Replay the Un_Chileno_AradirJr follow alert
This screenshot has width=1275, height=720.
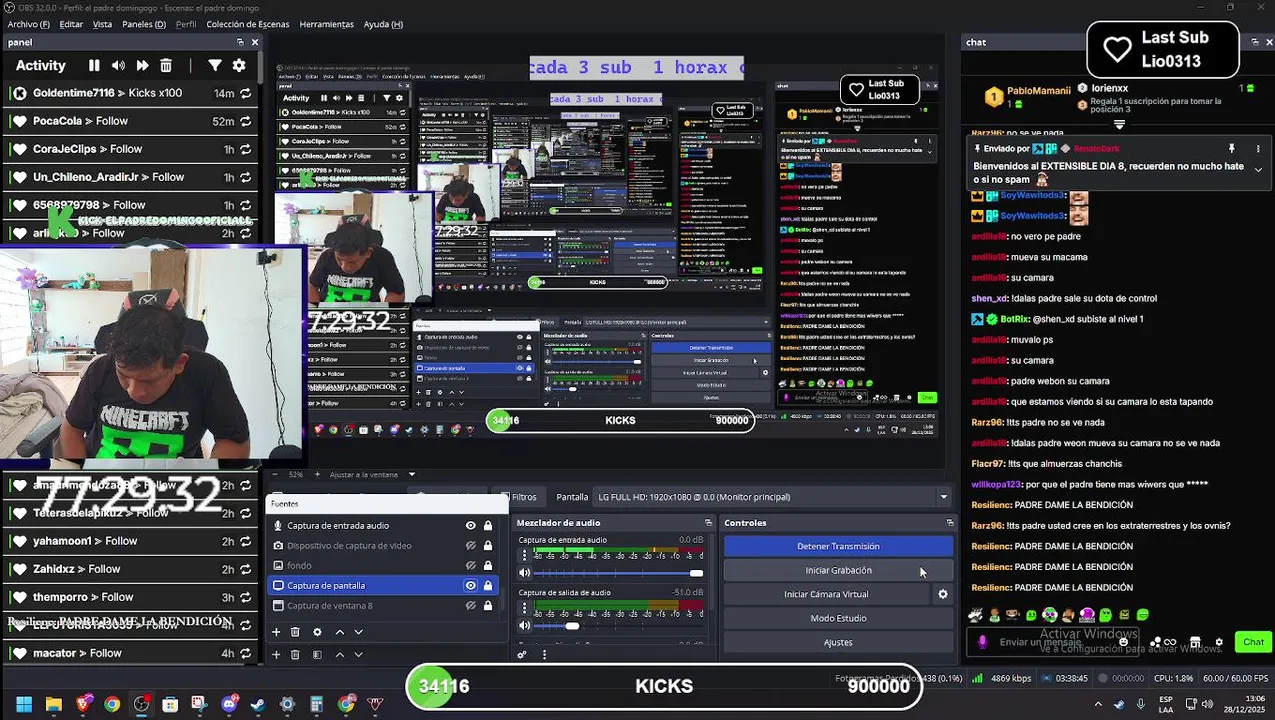245,177
